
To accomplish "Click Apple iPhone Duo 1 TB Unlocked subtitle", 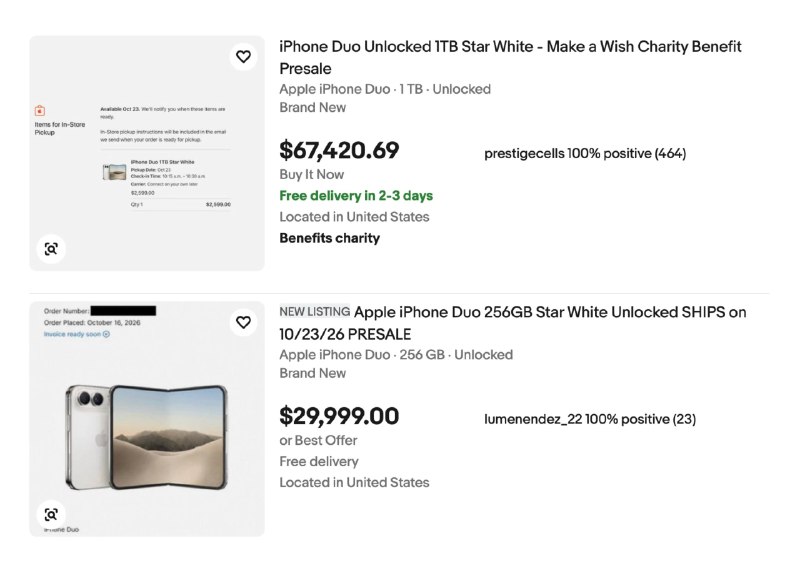I will (x=385, y=89).
